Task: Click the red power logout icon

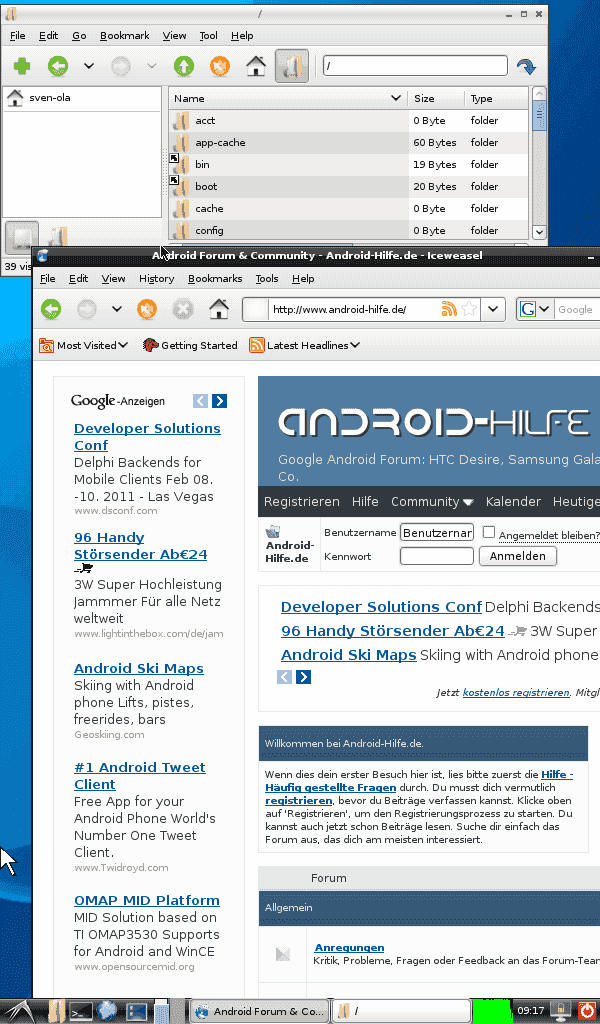Action: pos(587,1010)
